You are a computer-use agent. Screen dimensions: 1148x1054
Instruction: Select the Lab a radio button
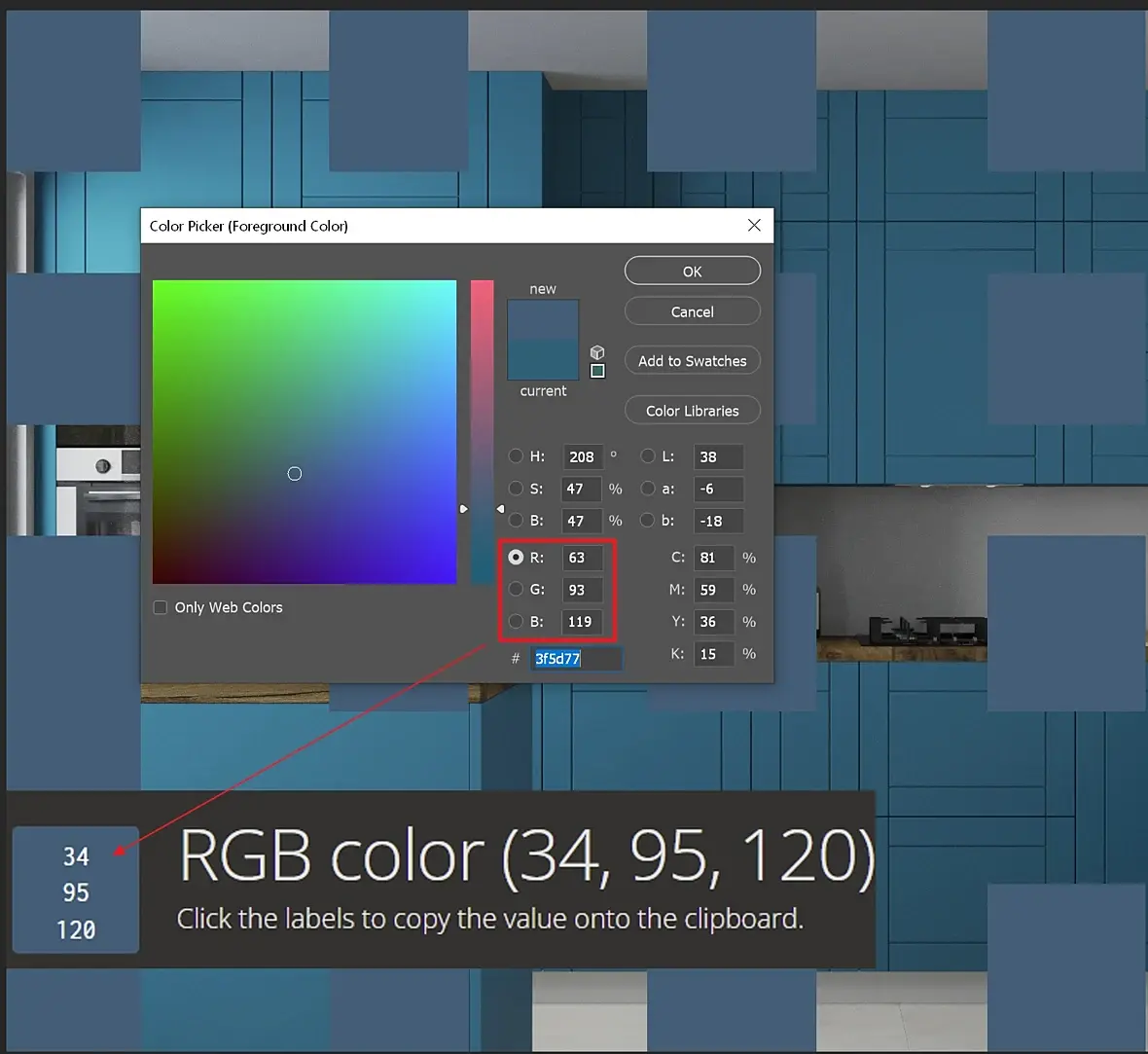pos(647,489)
